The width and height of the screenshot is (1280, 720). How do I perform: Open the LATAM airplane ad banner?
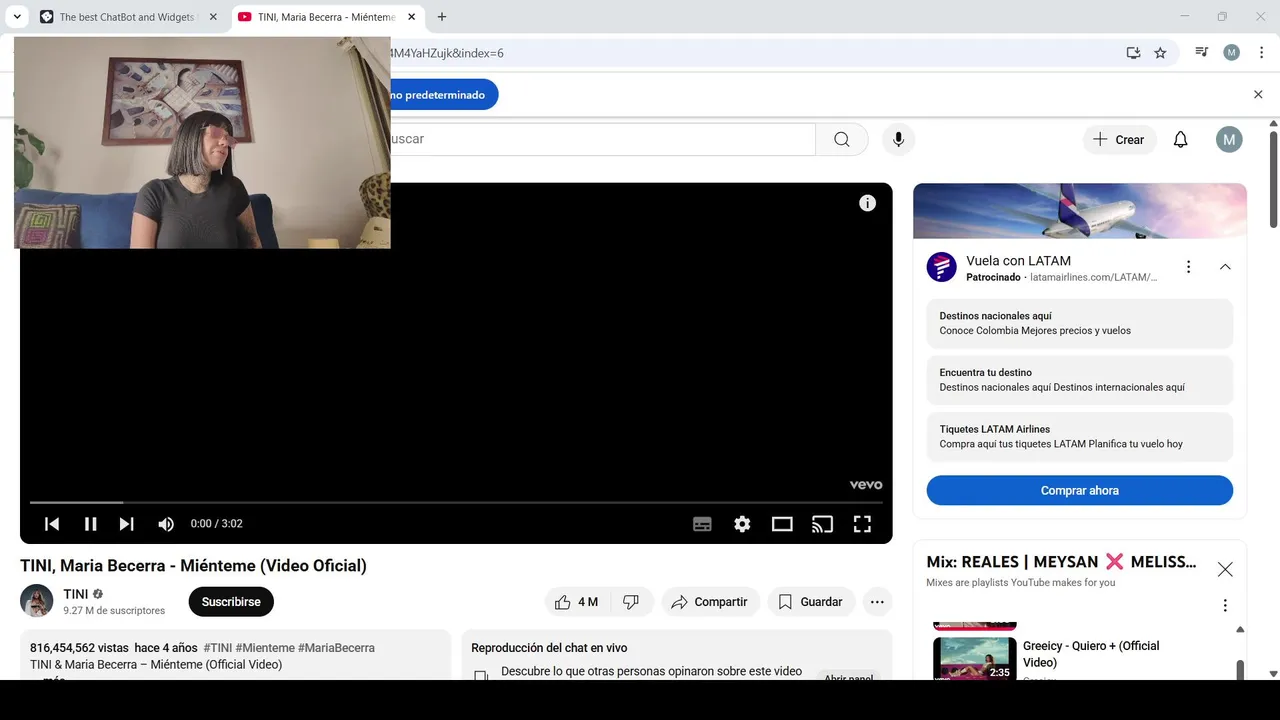(1080, 211)
